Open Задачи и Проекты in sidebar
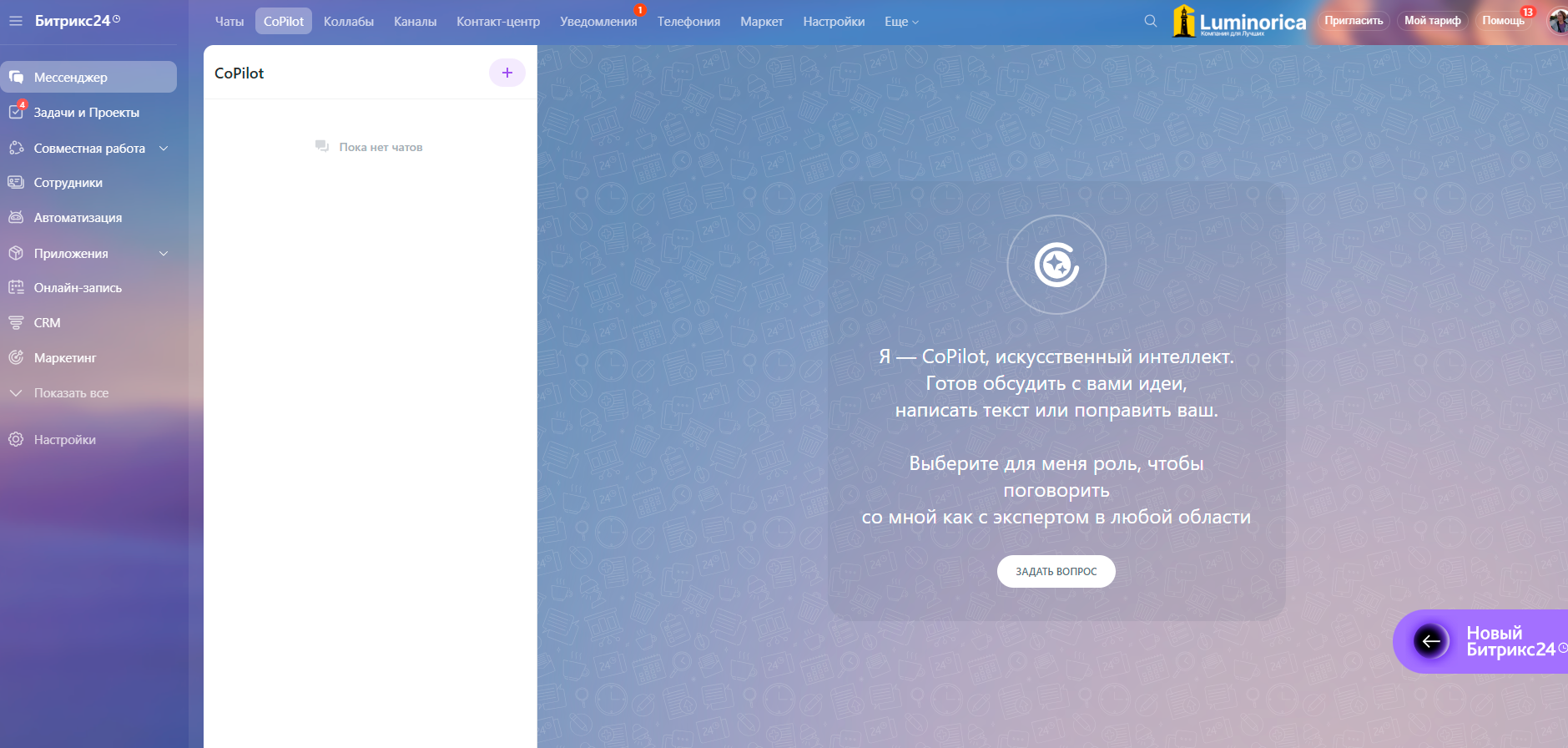This screenshot has height=748, width=1568. [88, 112]
